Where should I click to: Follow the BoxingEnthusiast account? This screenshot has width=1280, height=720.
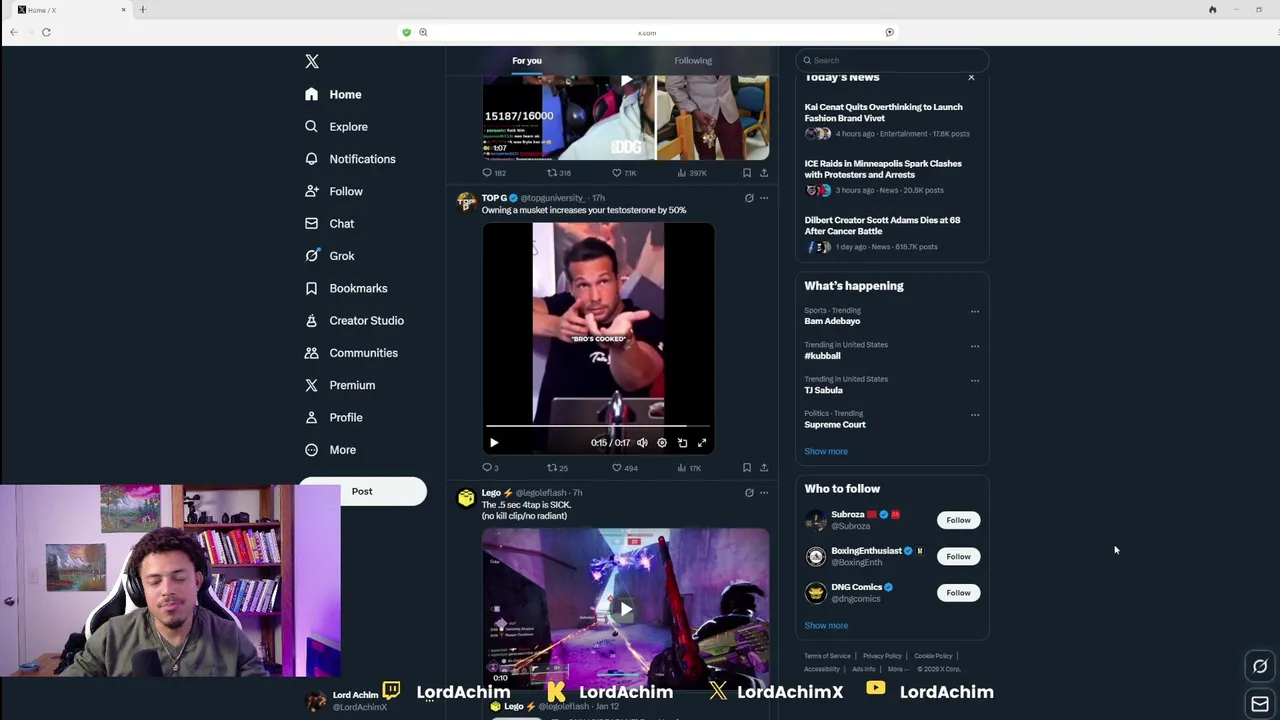958,556
